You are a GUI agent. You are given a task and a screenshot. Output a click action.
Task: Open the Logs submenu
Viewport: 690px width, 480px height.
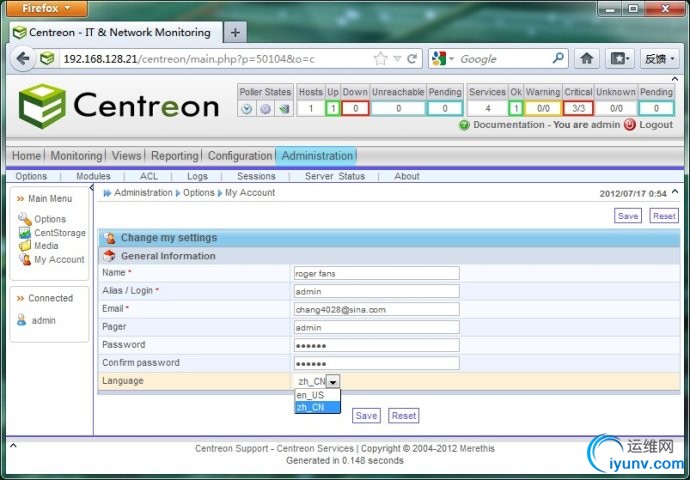197,176
